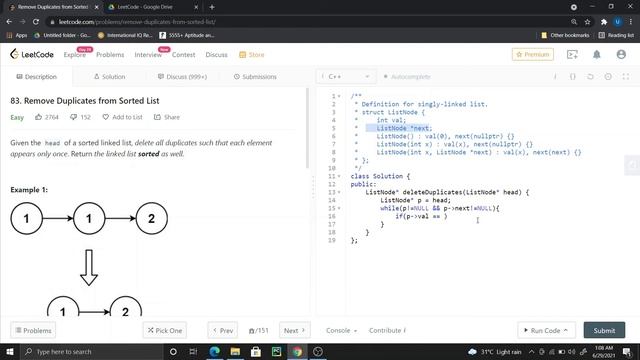Go to the Prev problem
The width and height of the screenshot is (640, 360).
pyautogui.click(x=223, y=330)
